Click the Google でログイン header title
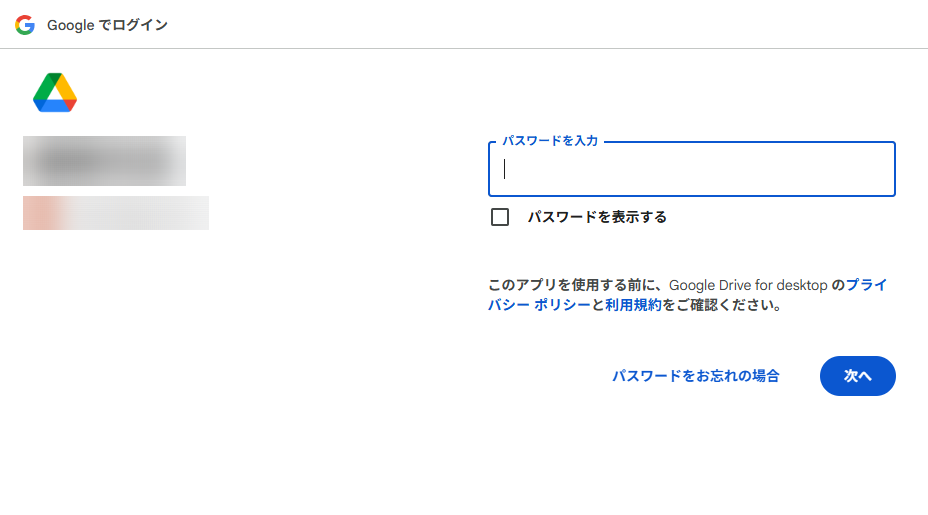The width and height of the screenshot is (928, 515). 107,25
